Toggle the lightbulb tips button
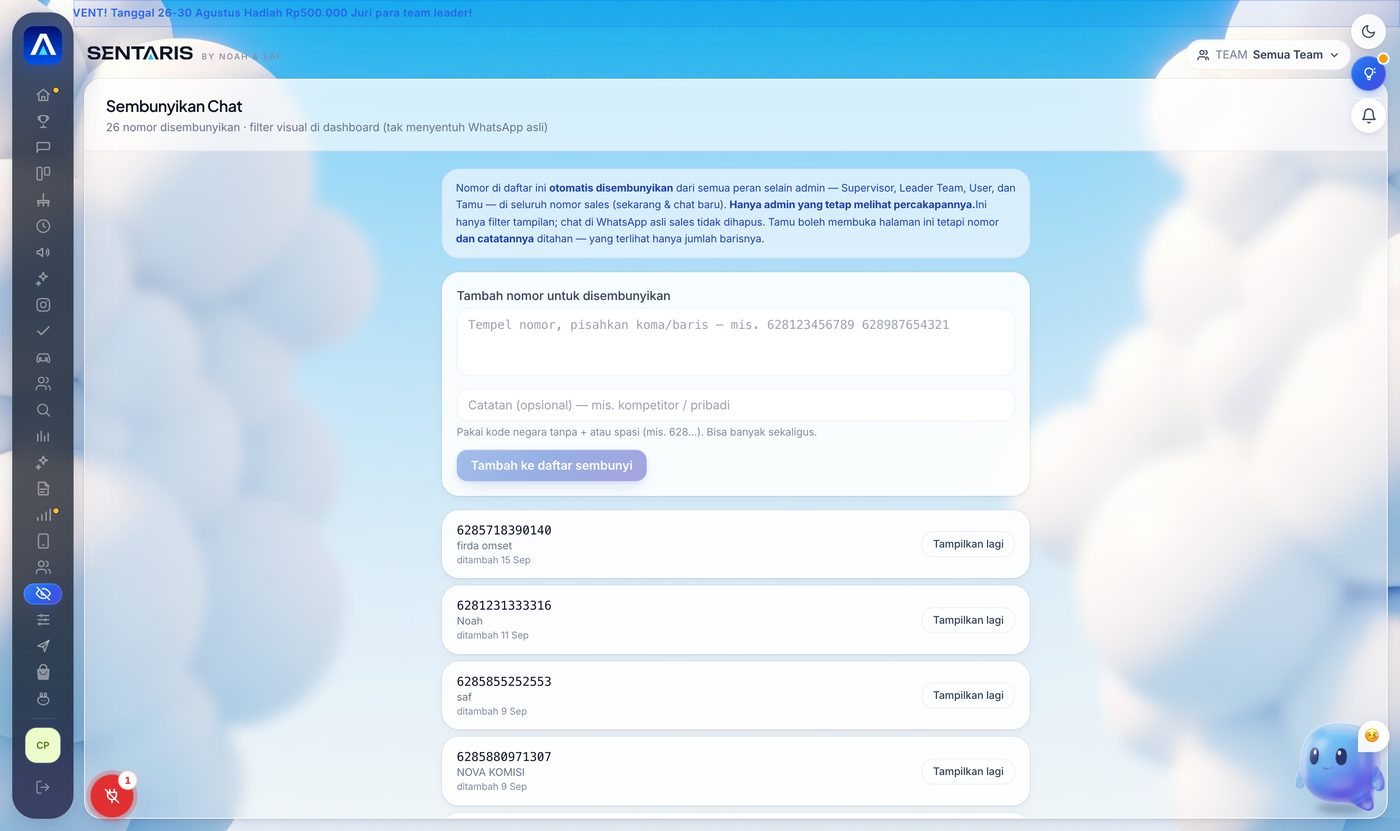This screenshot has height=831, width=1400. (x=1369, y=73)
